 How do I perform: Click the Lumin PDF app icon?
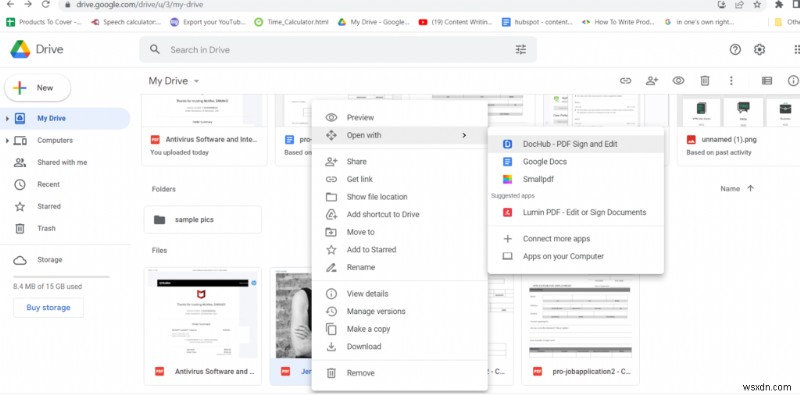point(507,212)
